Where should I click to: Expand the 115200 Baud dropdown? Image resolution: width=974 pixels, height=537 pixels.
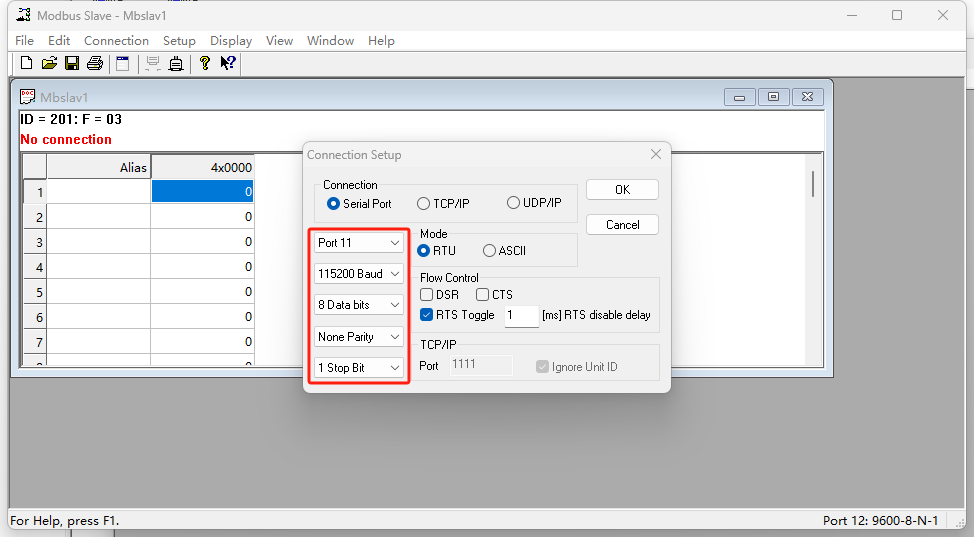359,274
